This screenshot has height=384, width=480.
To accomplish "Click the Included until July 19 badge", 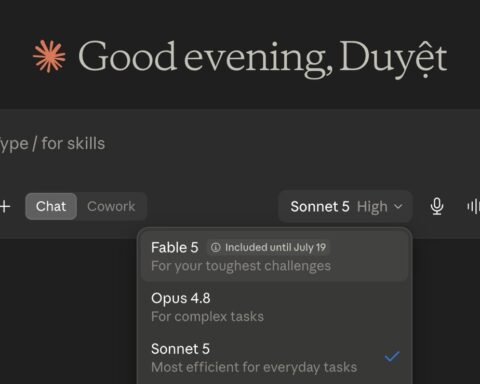I will pos(268,247).
